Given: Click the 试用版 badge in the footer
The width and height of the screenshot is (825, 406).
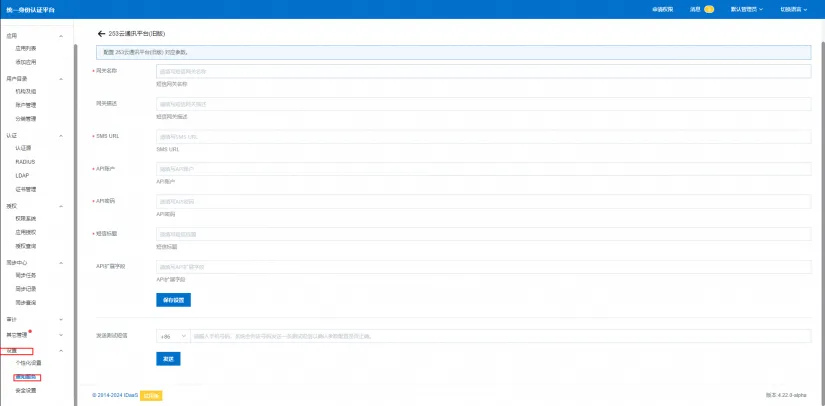Looking at the screenshot, I should tap(151, 395).
